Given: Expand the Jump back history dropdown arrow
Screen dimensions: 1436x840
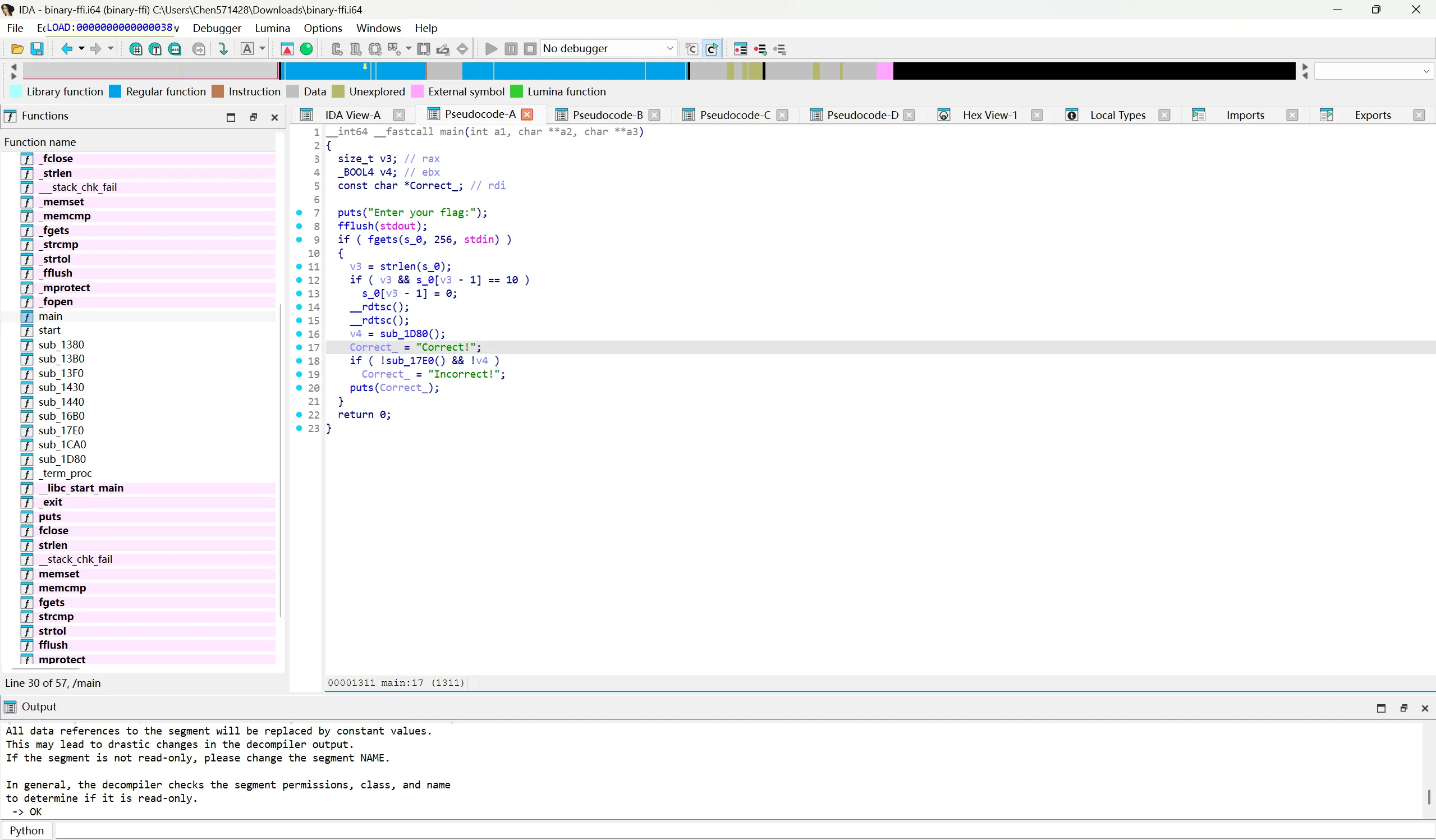Looking at the screenshot, I should (x=81, y=49).
